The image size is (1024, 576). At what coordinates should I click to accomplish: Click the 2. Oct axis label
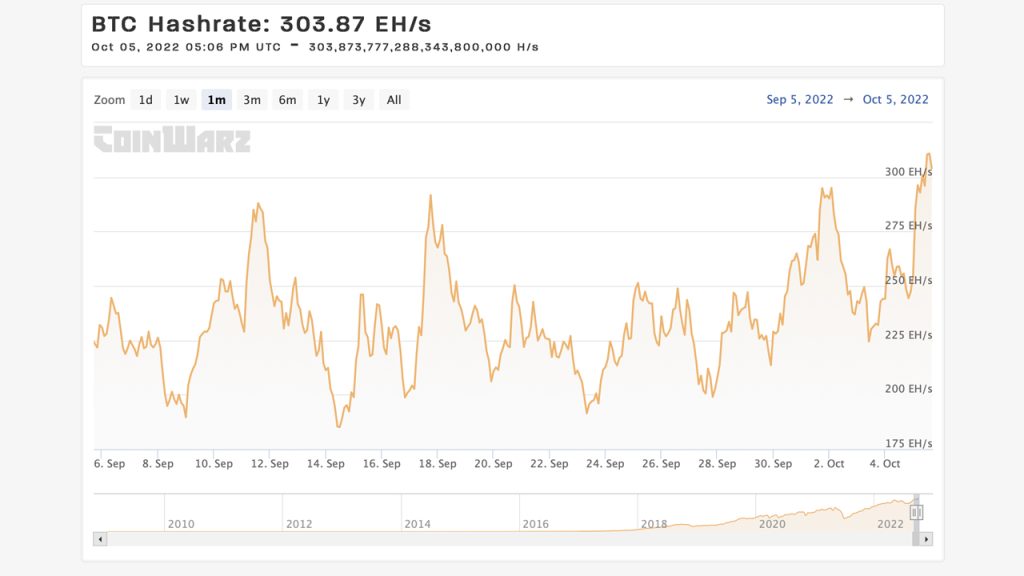(829, 464)
